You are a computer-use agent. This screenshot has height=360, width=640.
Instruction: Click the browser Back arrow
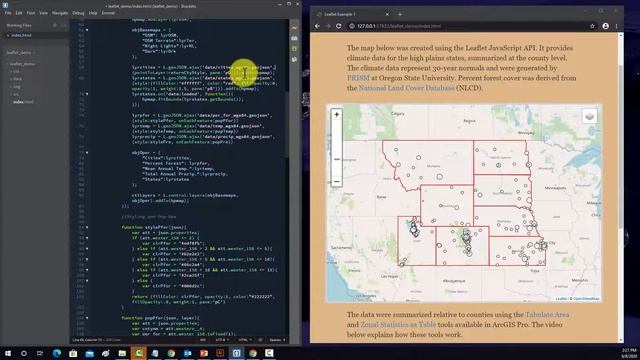318,26
